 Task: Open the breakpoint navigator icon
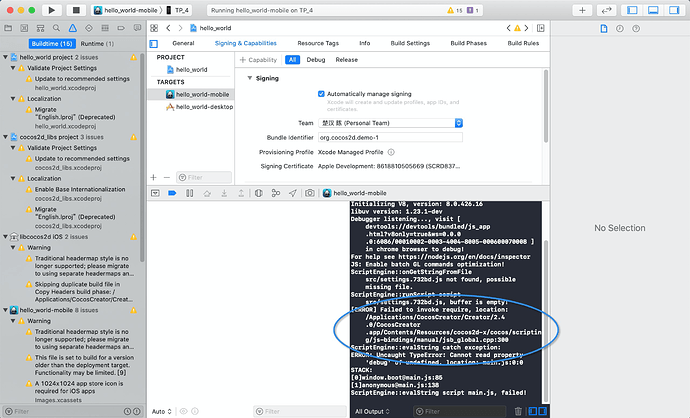pos(121,28)
